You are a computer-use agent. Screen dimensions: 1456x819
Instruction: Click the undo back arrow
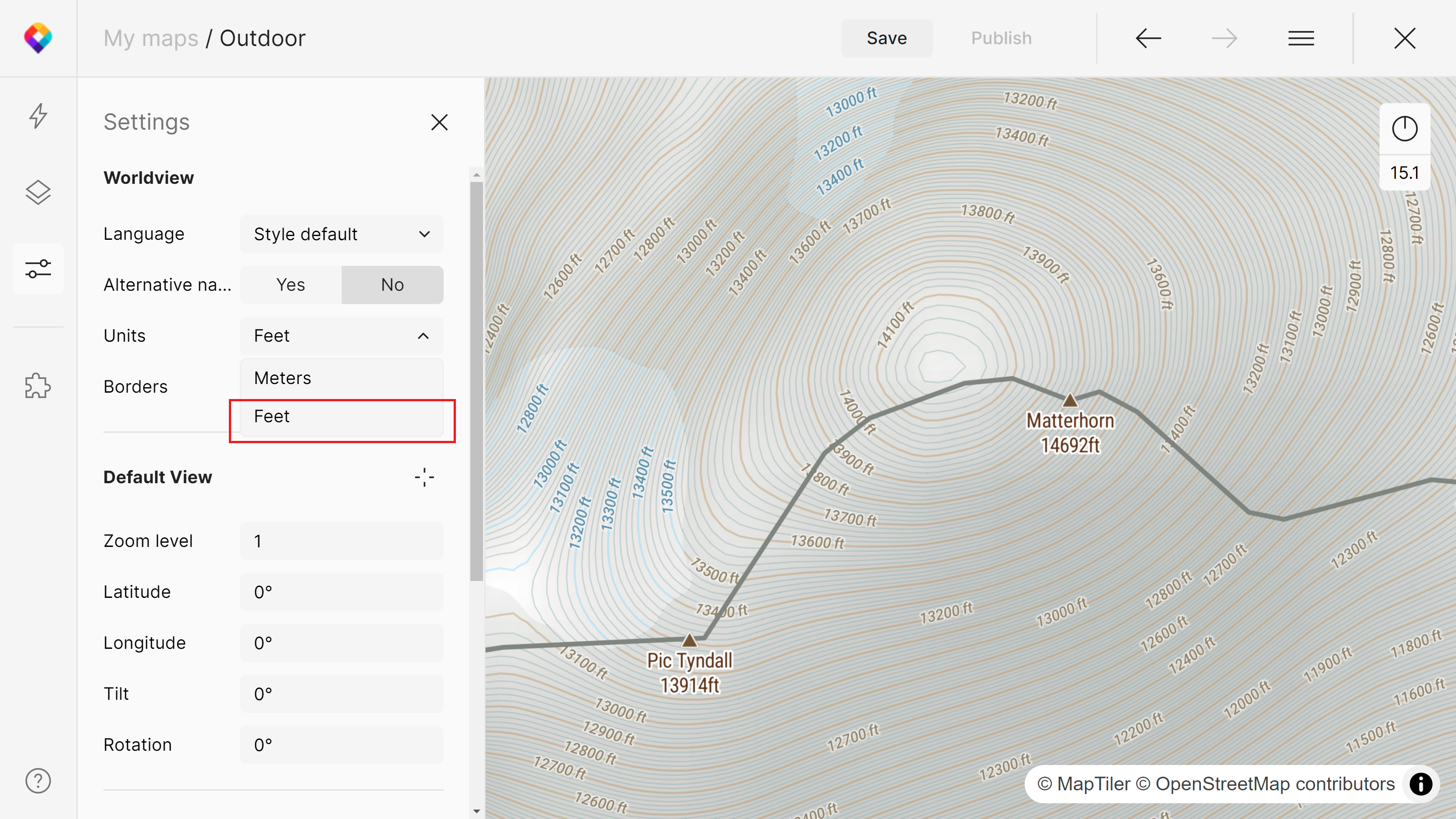coord(1148,38)
